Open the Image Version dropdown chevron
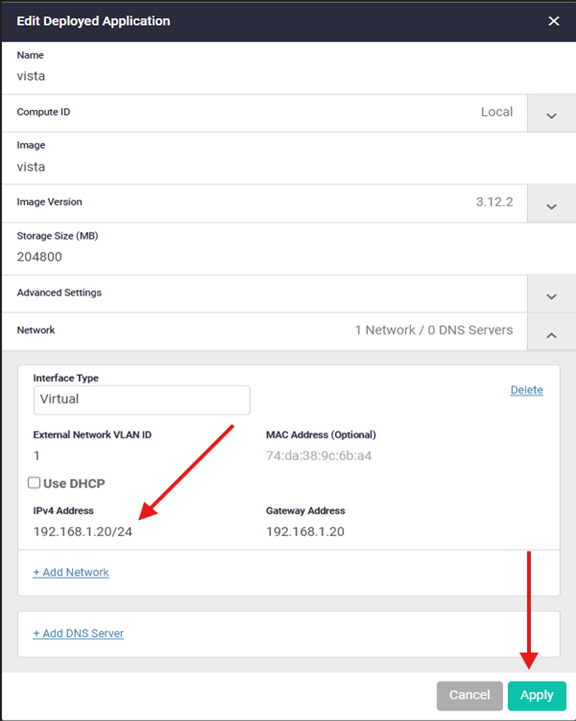 point(551,205)
